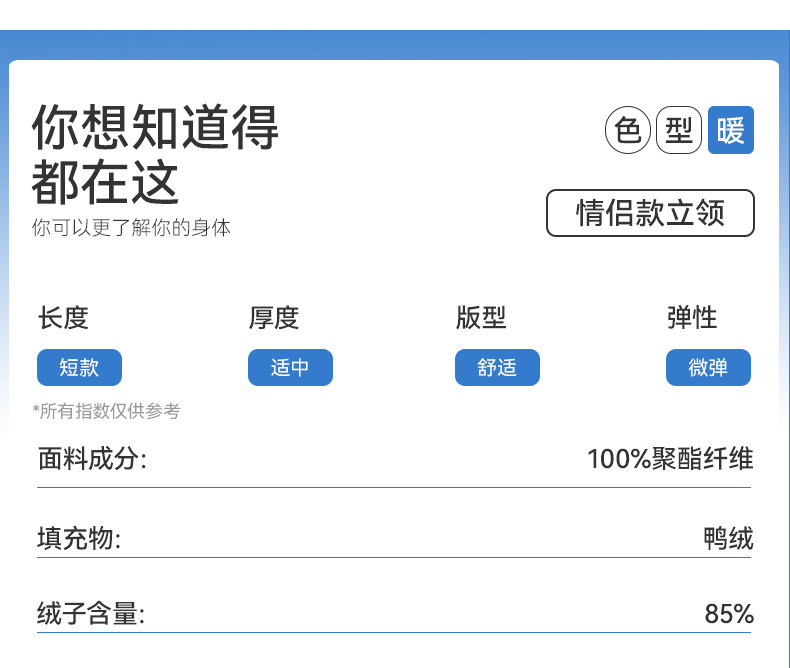Click the note *所有指数仅供参考
790x668 pixels.
click(x=106, y=411)
